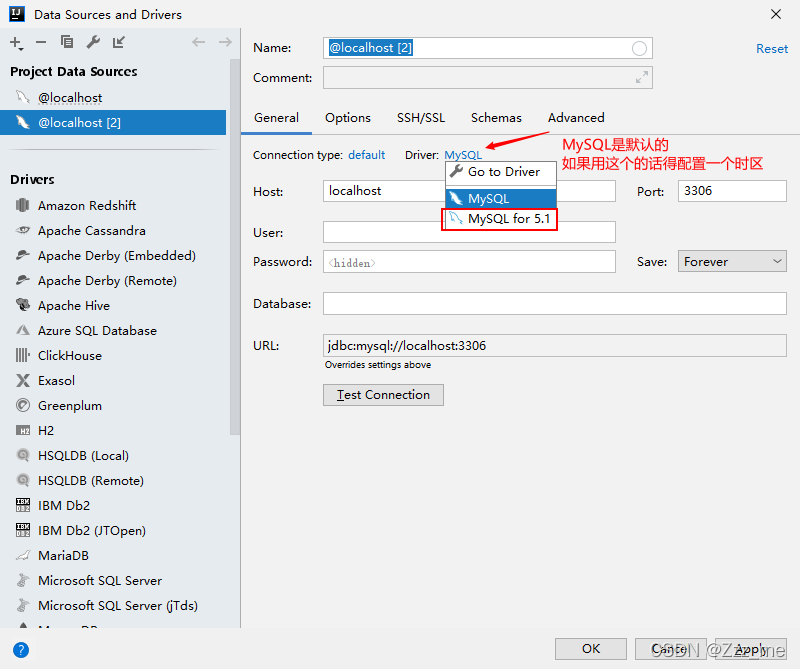
Task: Focus the Port input field
Action: [732, 191]
